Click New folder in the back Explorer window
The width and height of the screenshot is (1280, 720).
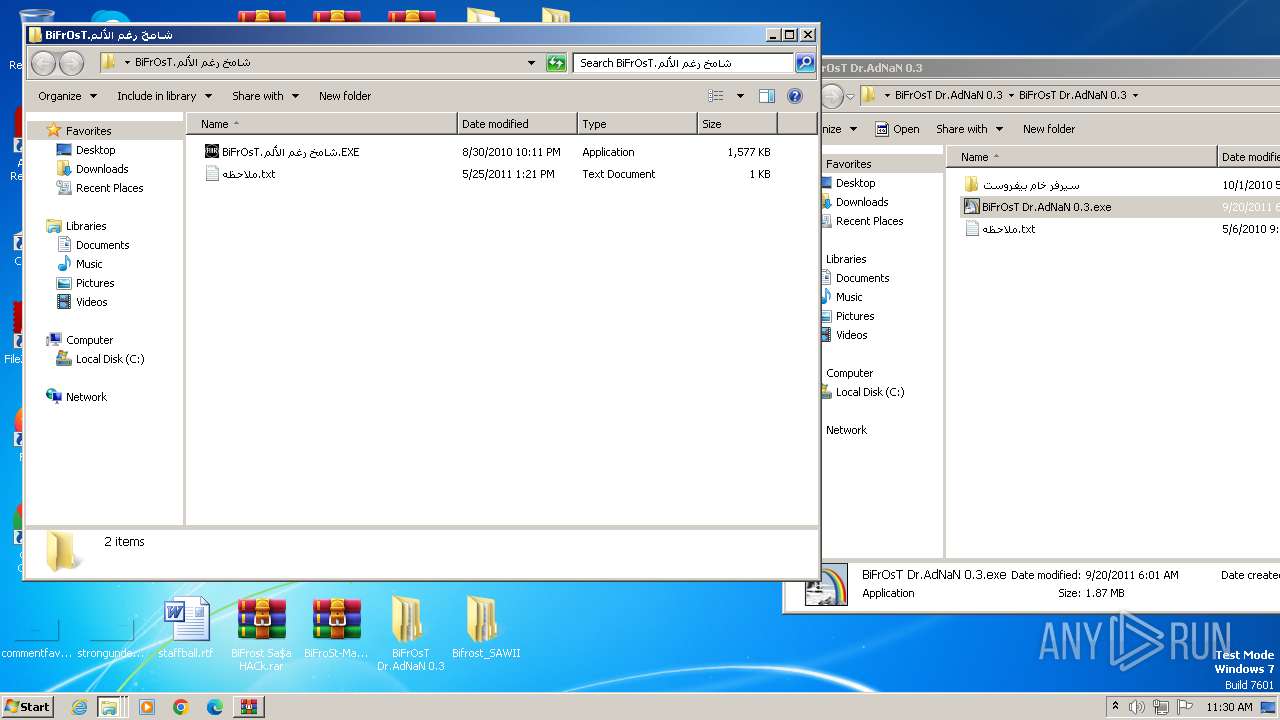click(1049, 129)
